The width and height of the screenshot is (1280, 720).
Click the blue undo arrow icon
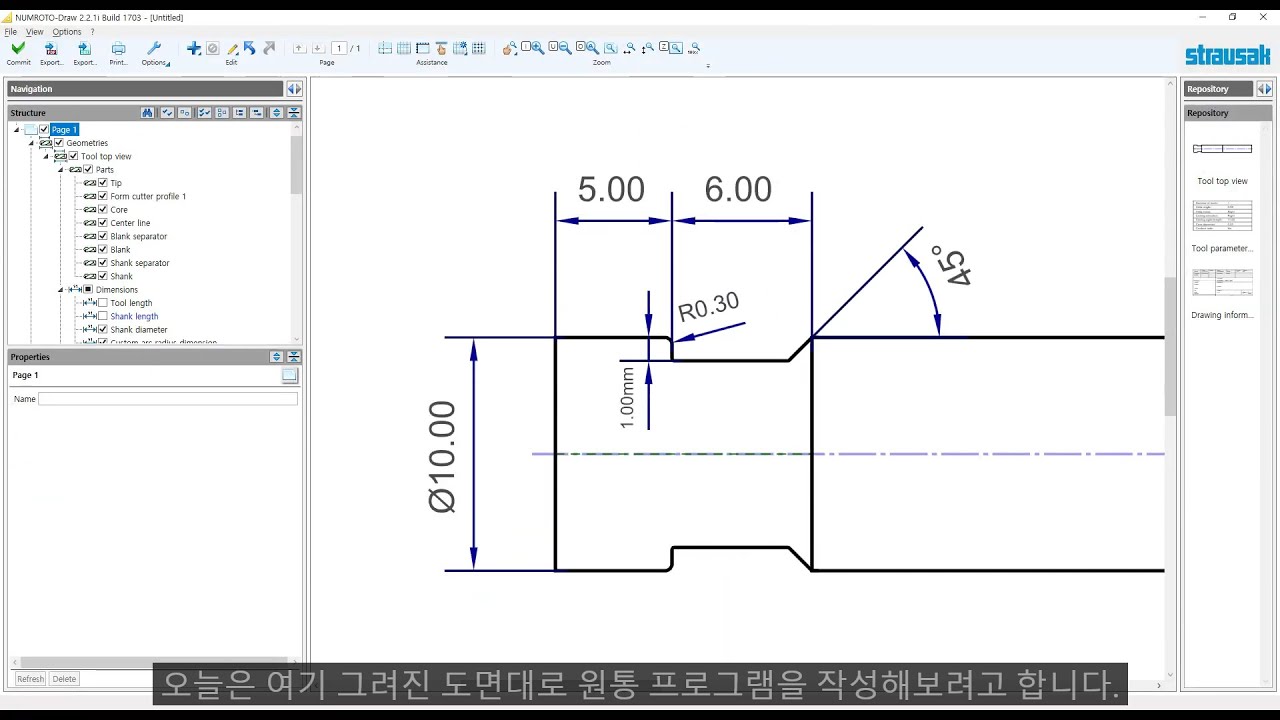250,48
